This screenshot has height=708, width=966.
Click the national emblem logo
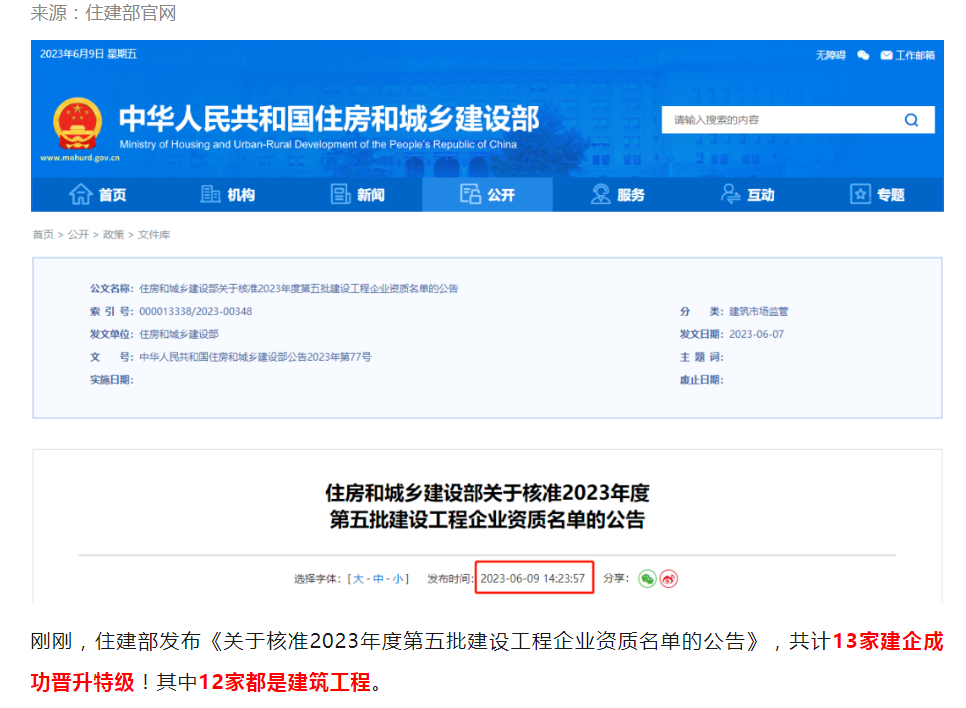pyautogui.click(x=77, y=124)
